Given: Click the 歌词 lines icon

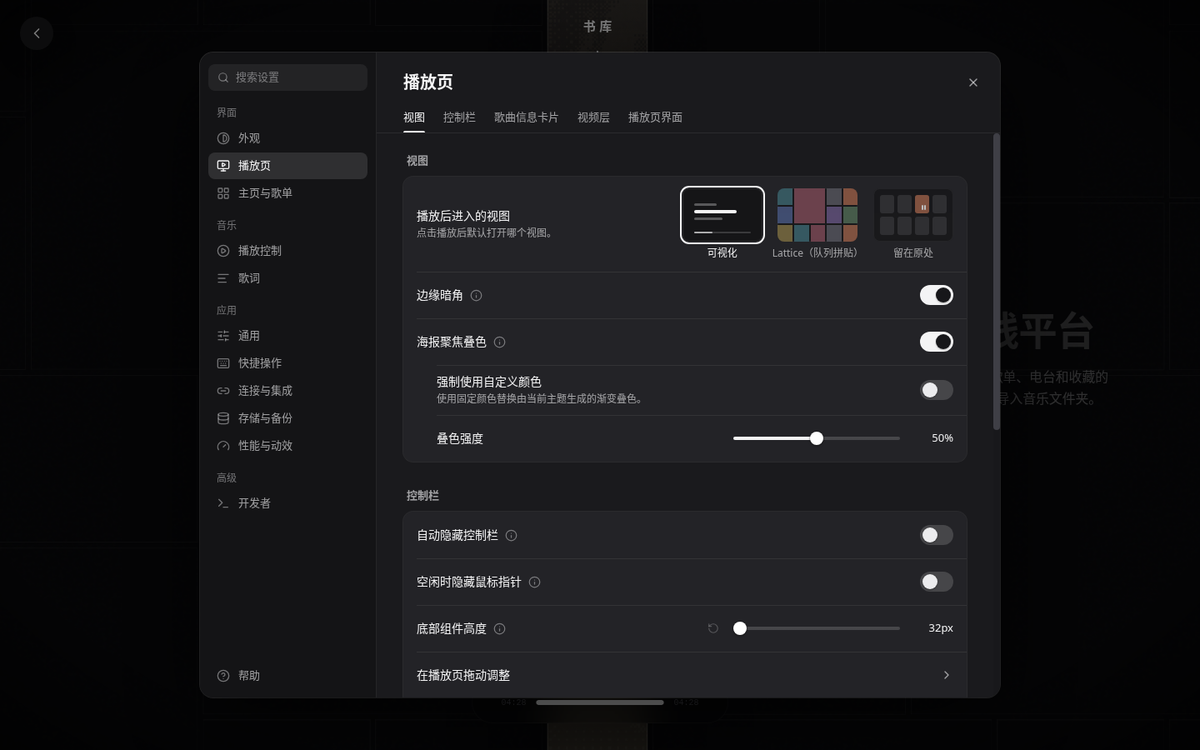Looking at the screenshot, I should (x=223, y=278).
